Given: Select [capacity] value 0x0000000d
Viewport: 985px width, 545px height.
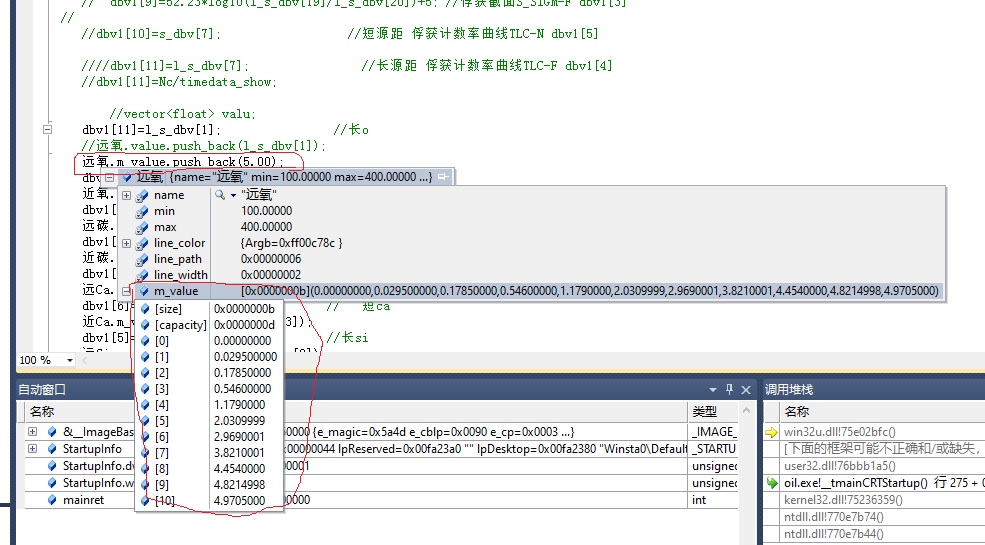Looking at the screenshot, I should 244,325.
